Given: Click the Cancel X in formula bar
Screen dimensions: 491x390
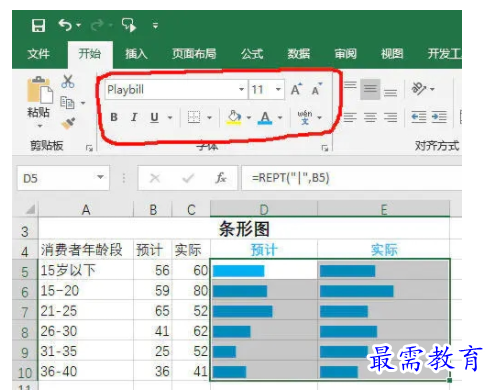Looking at the screenshot, I should click(155, 178).
